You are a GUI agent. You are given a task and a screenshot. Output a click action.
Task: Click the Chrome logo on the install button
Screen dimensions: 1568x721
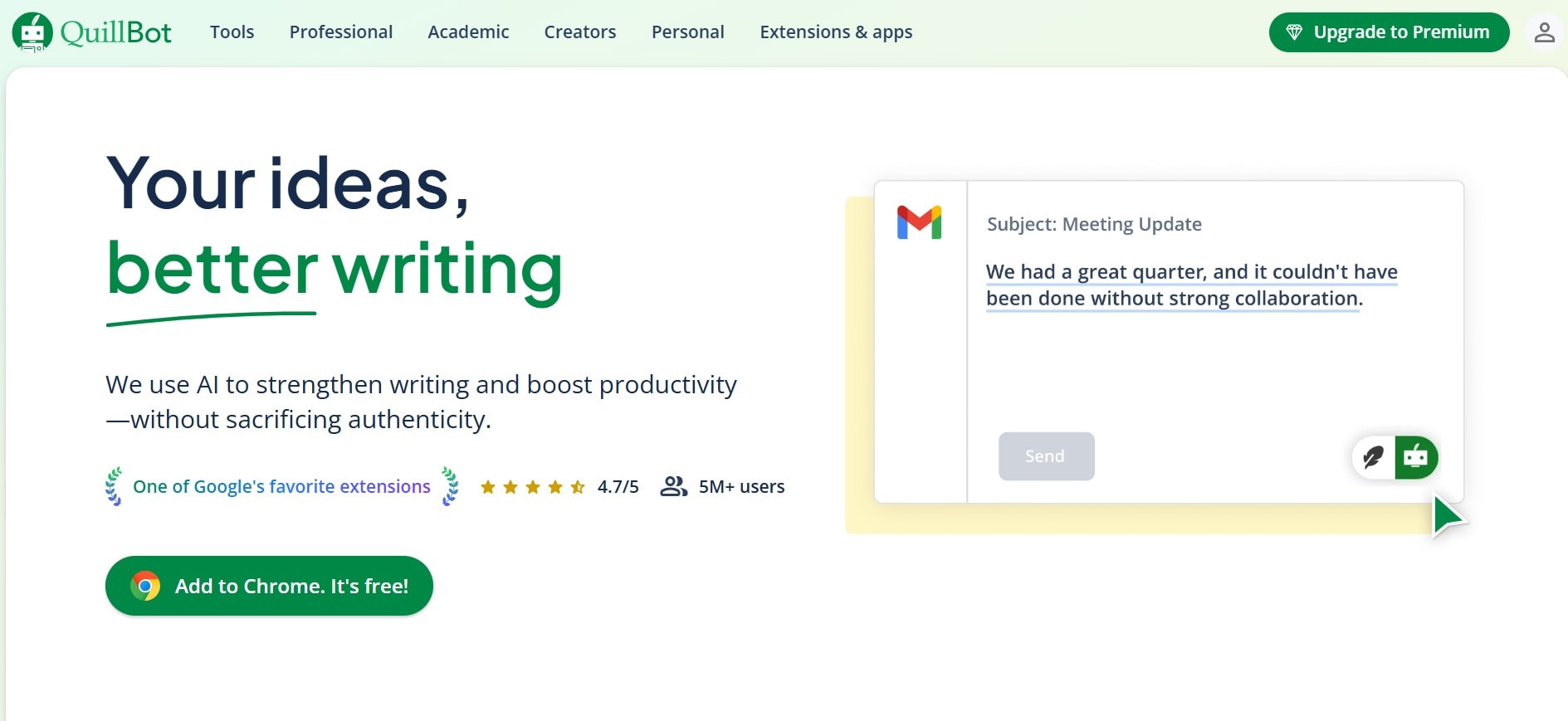pos(145,587)
